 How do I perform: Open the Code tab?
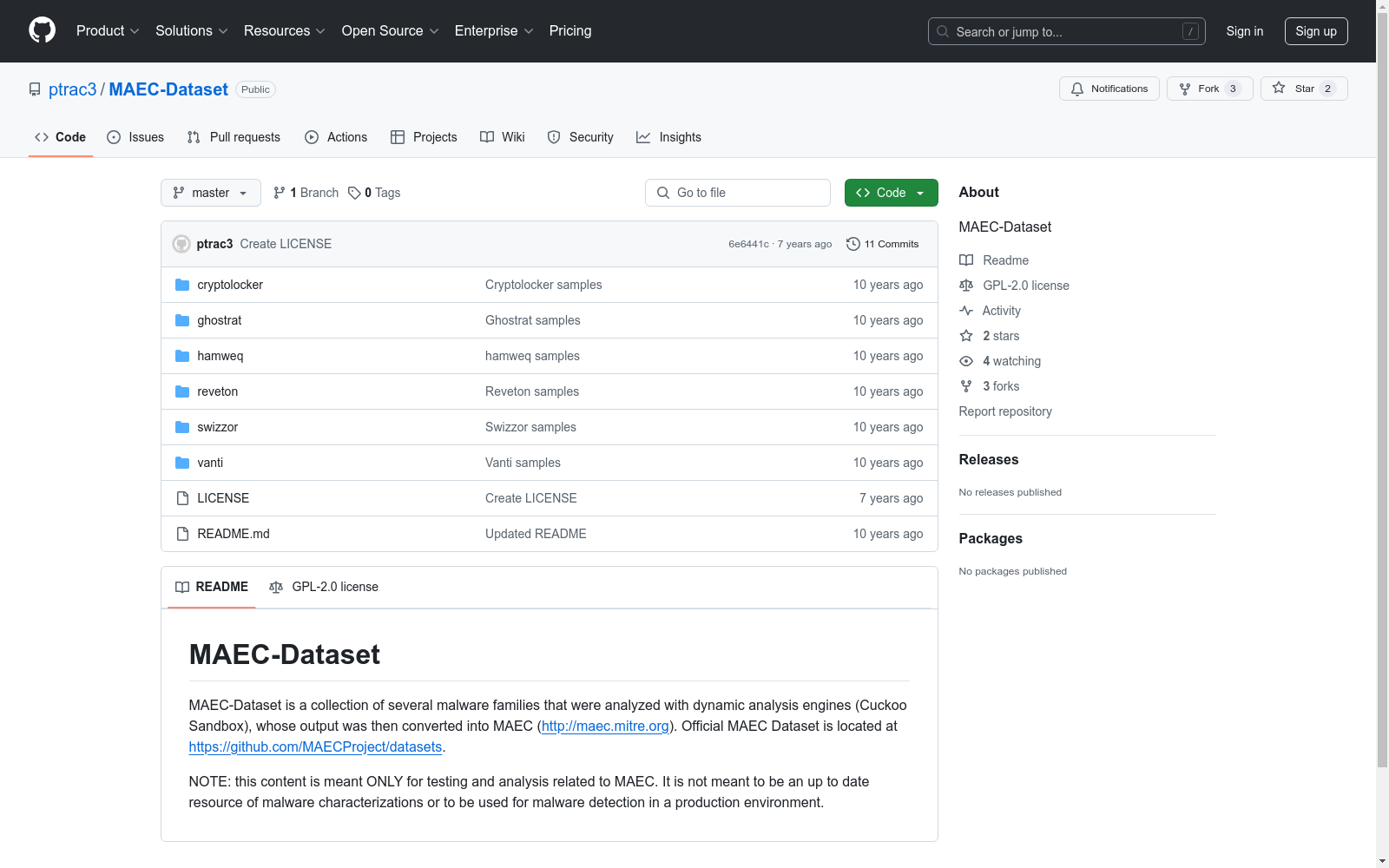pos(61,137)
